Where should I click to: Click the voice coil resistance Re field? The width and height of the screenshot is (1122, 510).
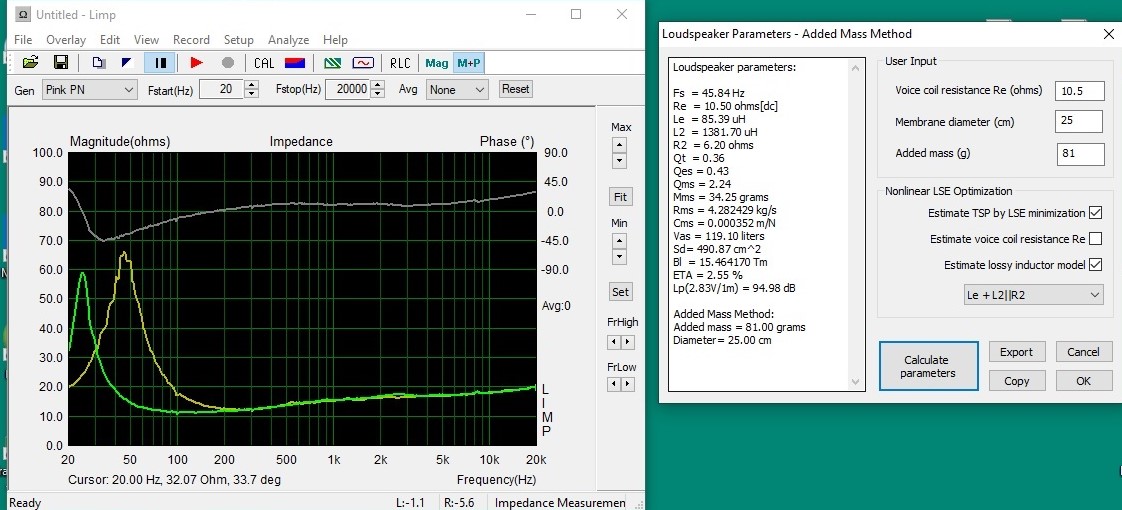tap(1079, 90)
